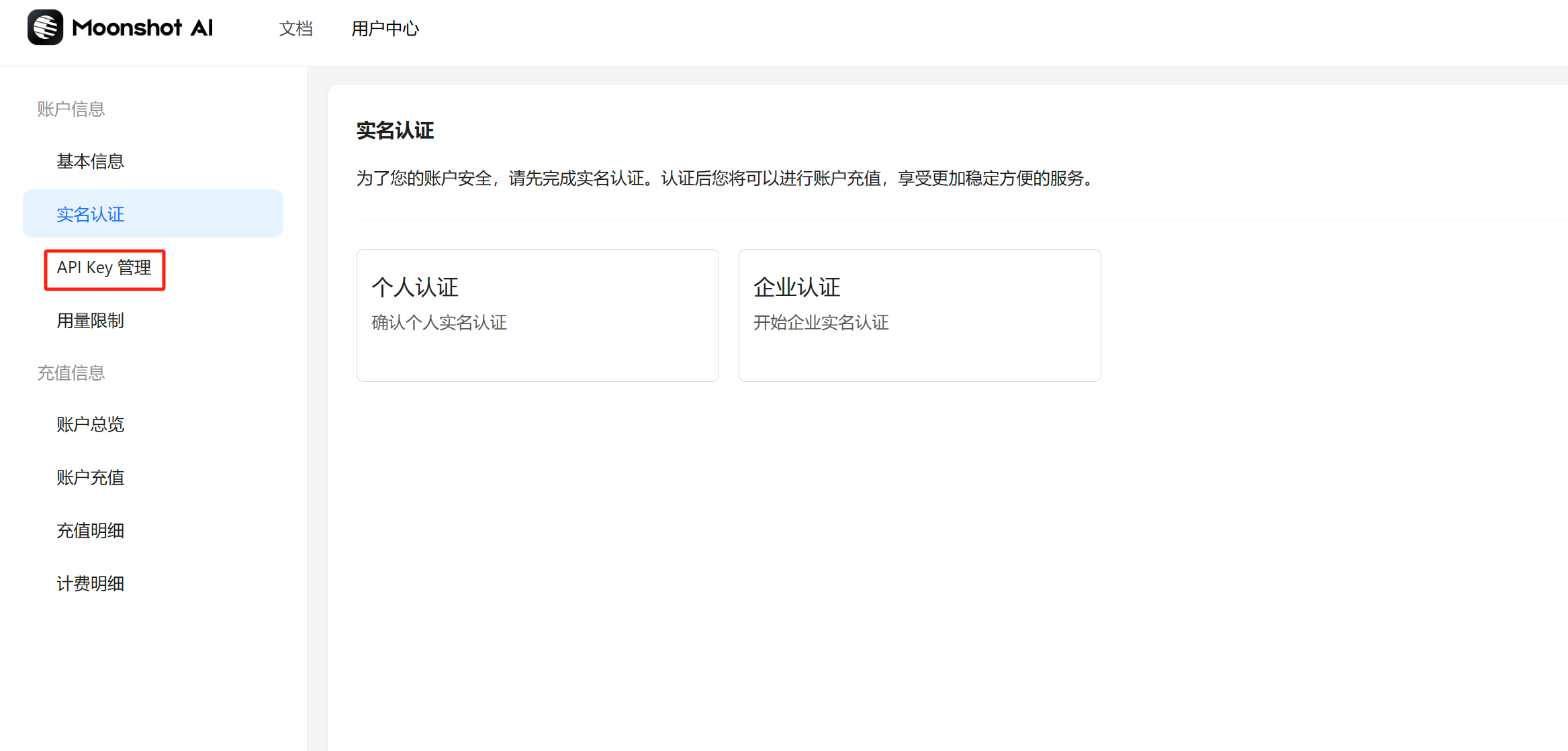The width and height of the screenshot is (1568, 751).
Task: Select the highlighted 实名认证 sidebar item
Action: click(90, 214)
